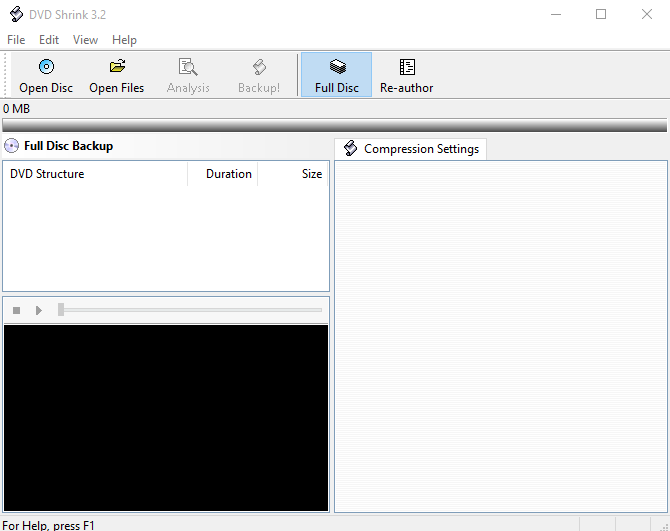Minimize the DVD Shrink window
Screen dimensions: 670x531
[x=556, y=14]
